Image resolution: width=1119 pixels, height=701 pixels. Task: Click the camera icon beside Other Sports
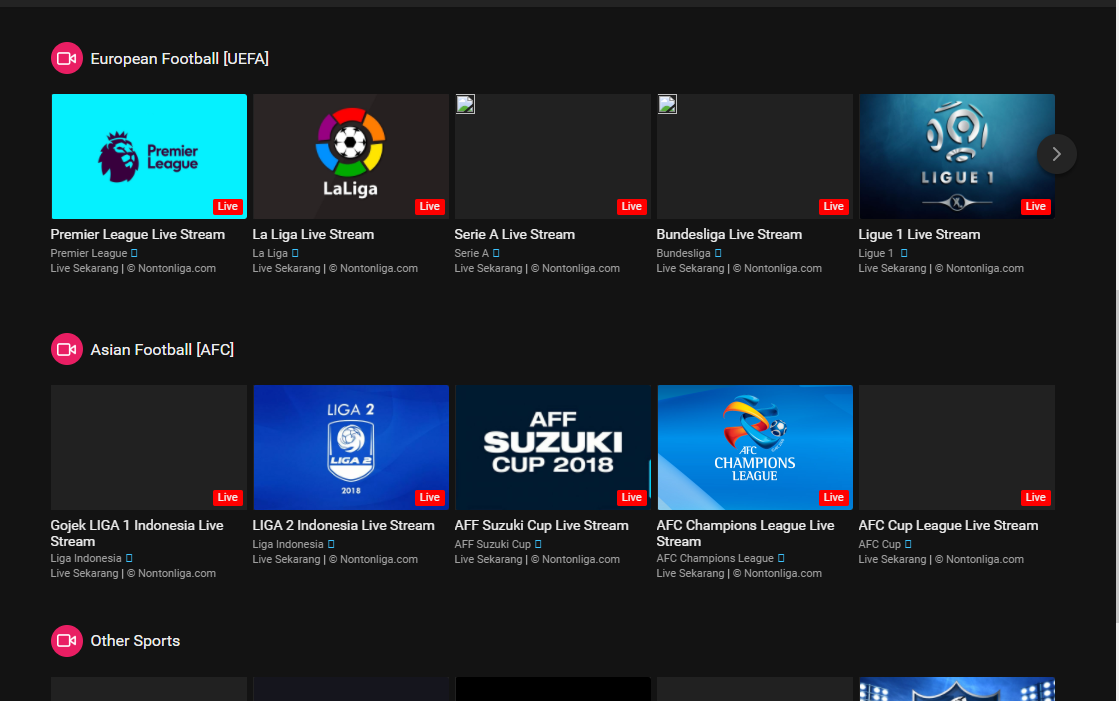pyautogui.click(x=66, y=640)
